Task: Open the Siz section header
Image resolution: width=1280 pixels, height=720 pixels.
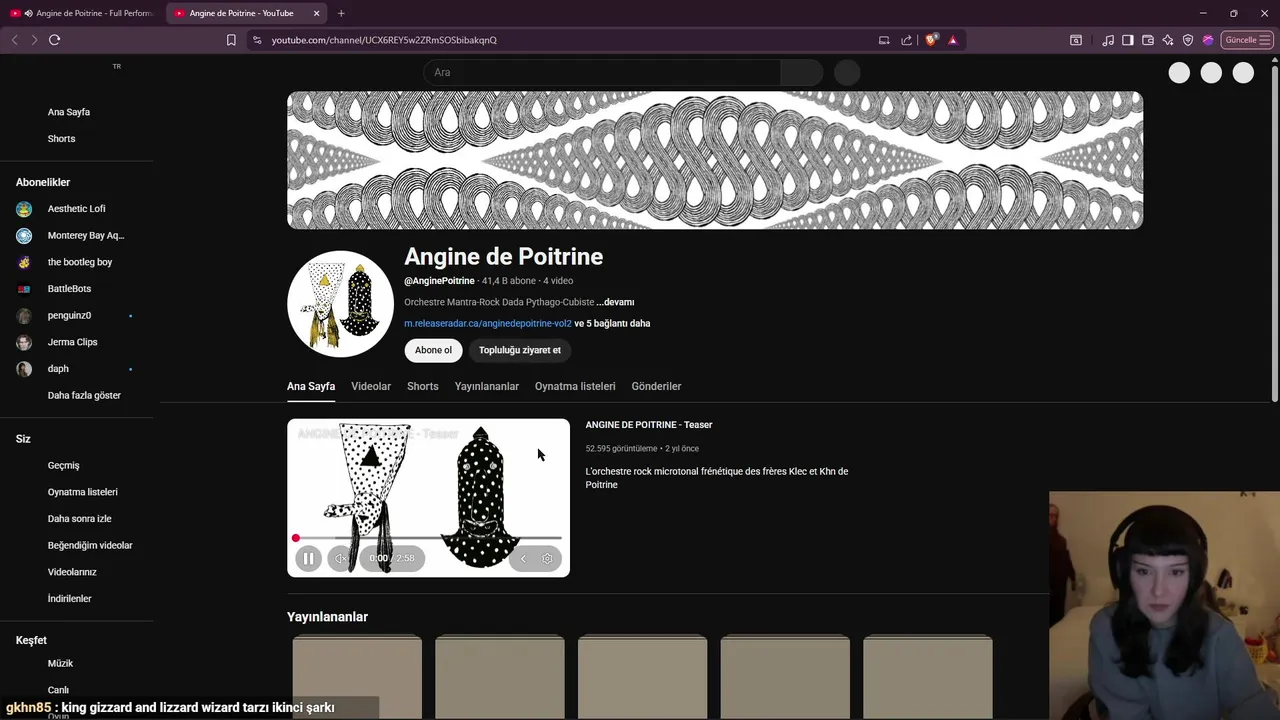Action: (23, 439)
